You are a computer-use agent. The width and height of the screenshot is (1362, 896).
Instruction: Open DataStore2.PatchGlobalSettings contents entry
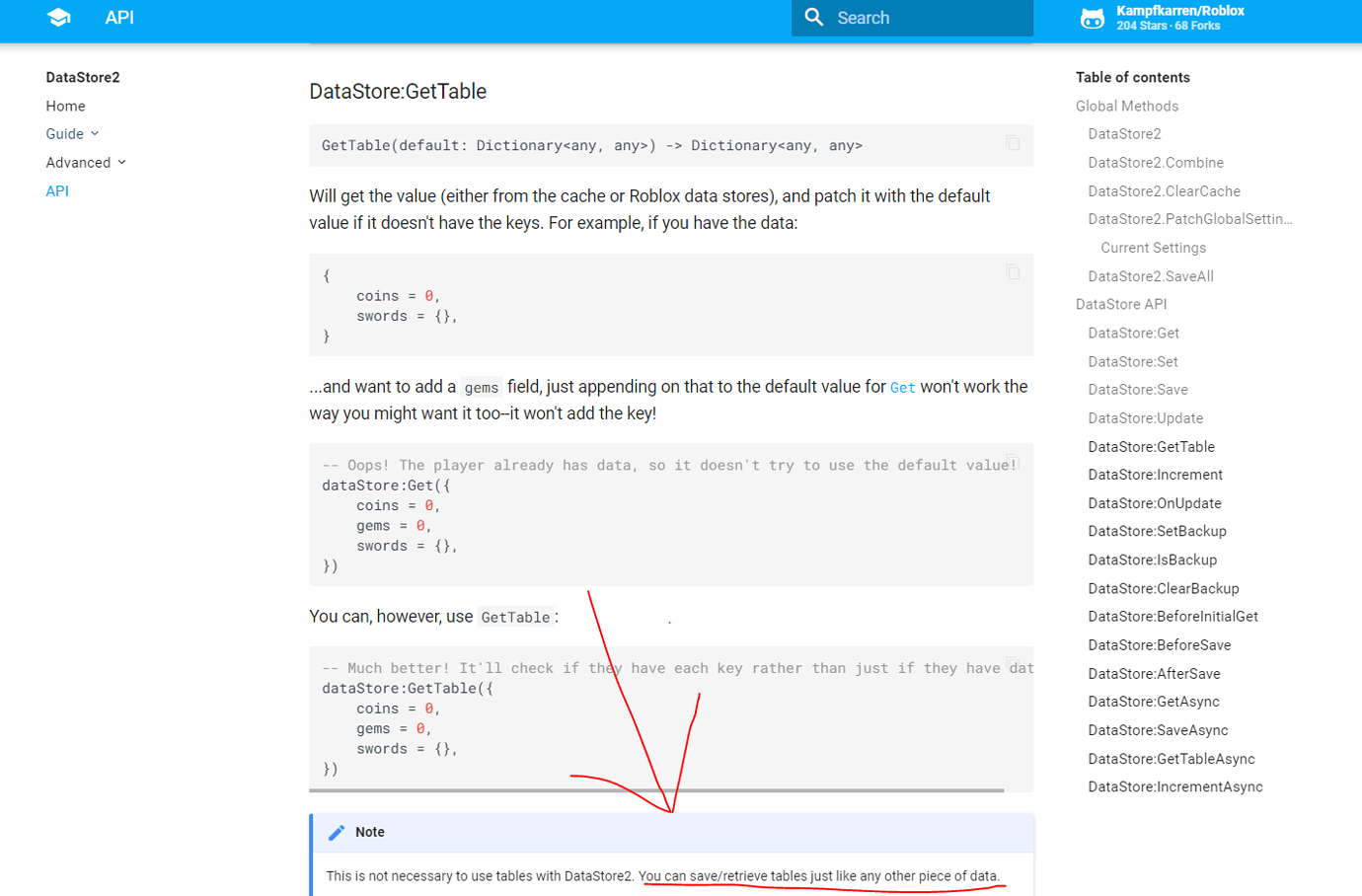(1190, 219)
